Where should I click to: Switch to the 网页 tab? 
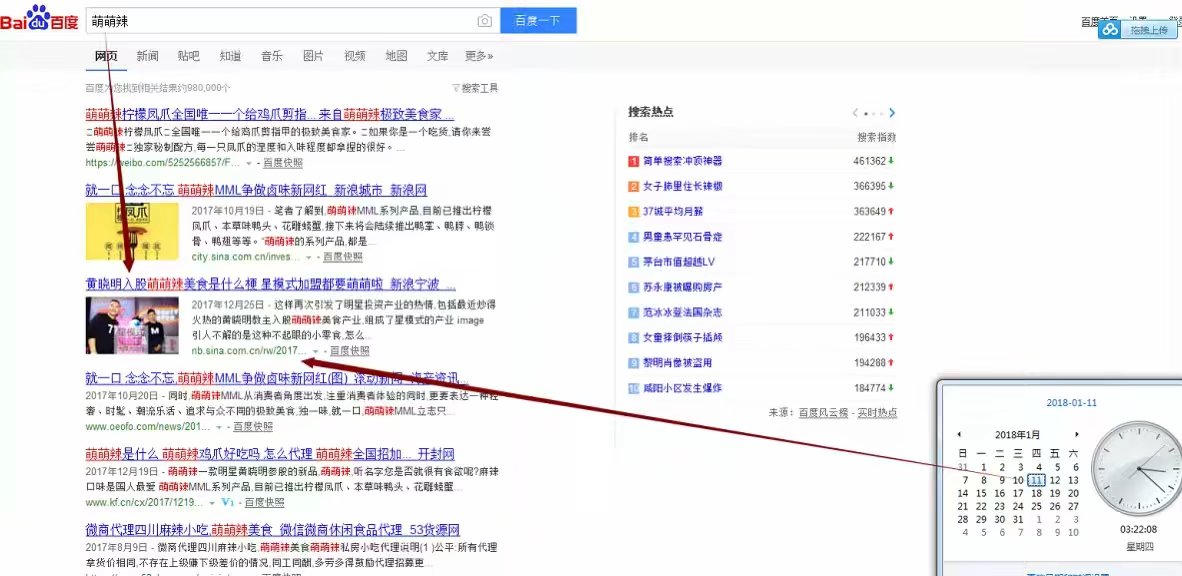pyautogui.click(x=106, y=56)
